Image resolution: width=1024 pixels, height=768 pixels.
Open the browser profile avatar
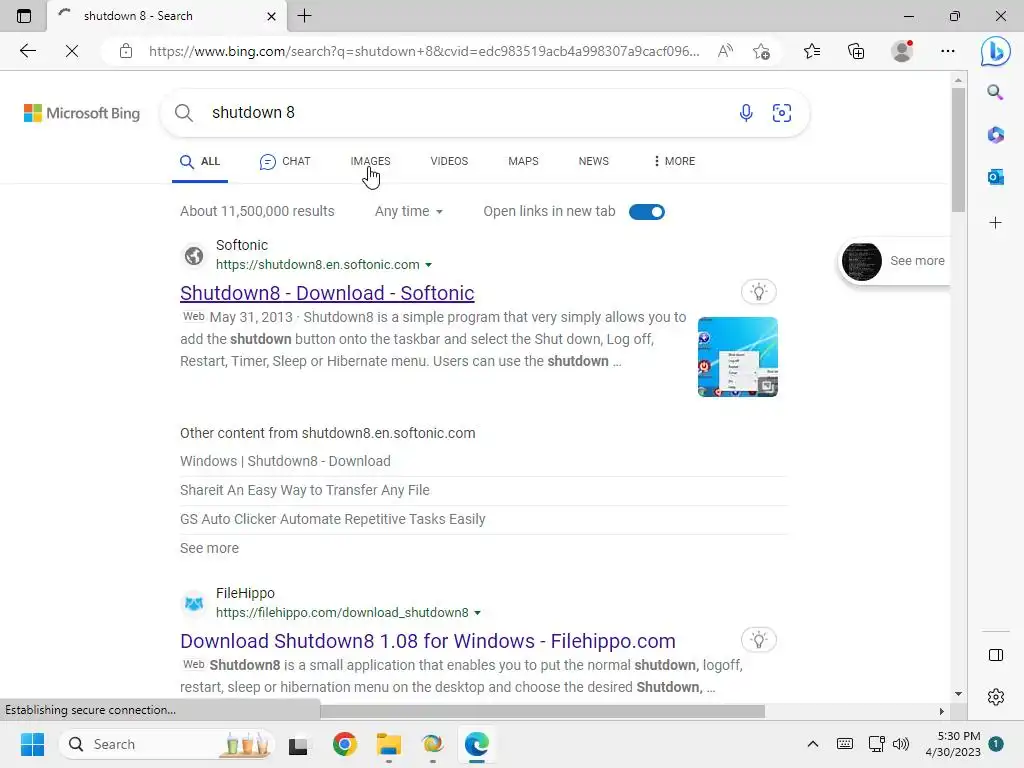pos(902,51)
